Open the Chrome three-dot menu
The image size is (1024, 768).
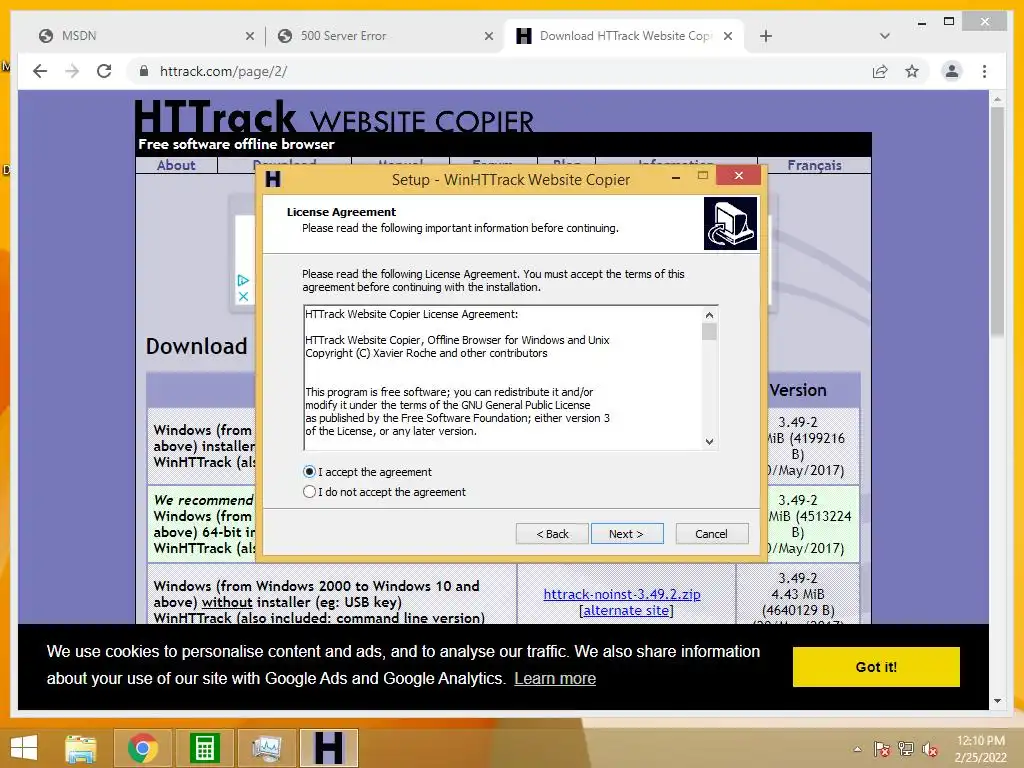(984, 71)
